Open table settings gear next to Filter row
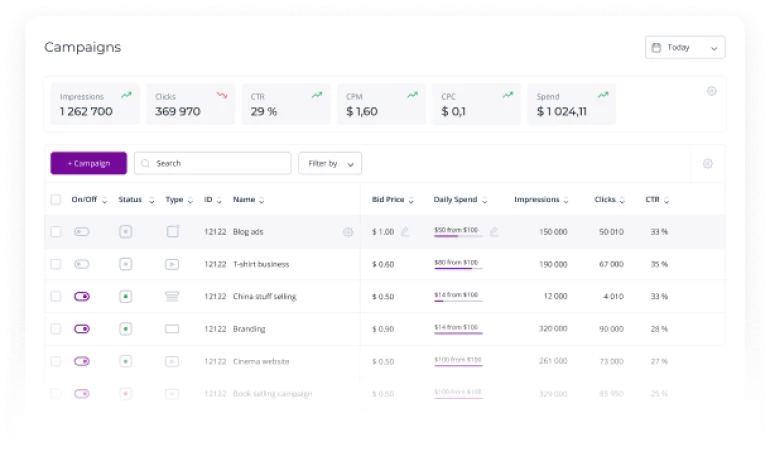 coord(707,164)
